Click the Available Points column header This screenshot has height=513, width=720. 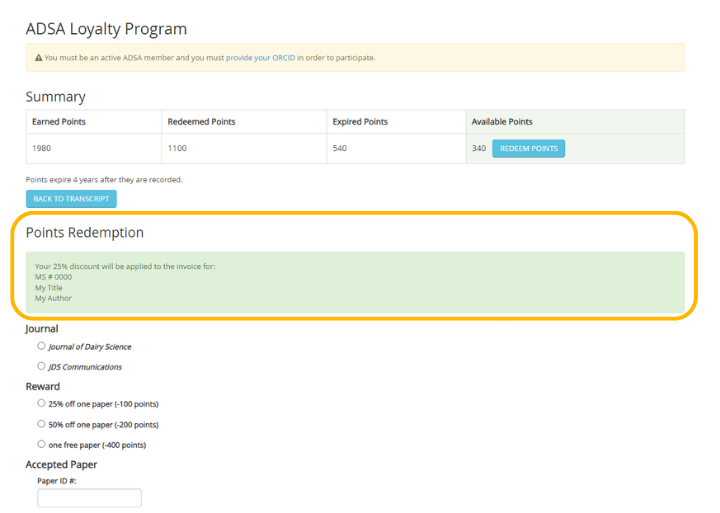click(x=502, y=122)
